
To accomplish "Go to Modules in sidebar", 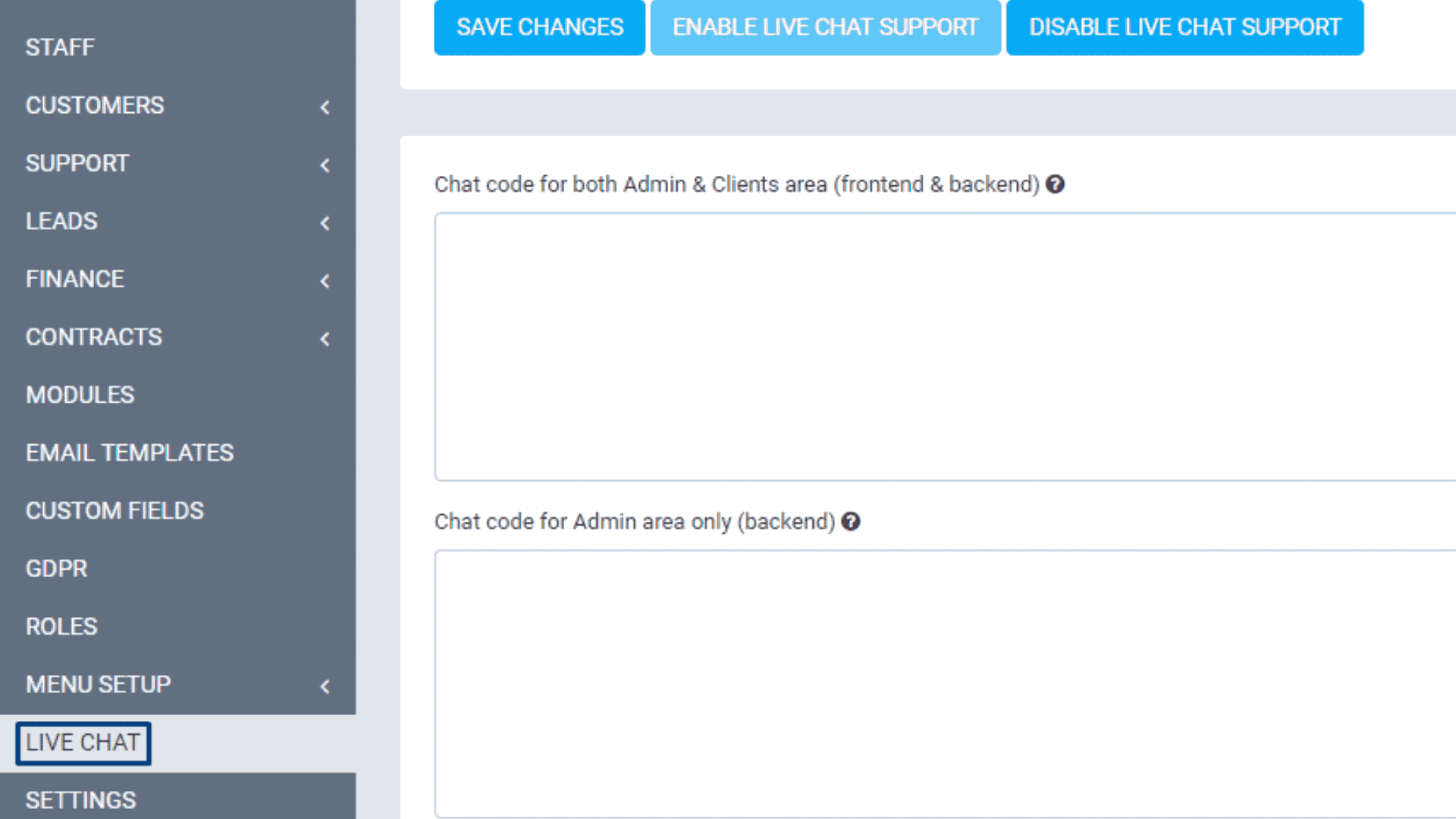I will click(x=177, y=394).
